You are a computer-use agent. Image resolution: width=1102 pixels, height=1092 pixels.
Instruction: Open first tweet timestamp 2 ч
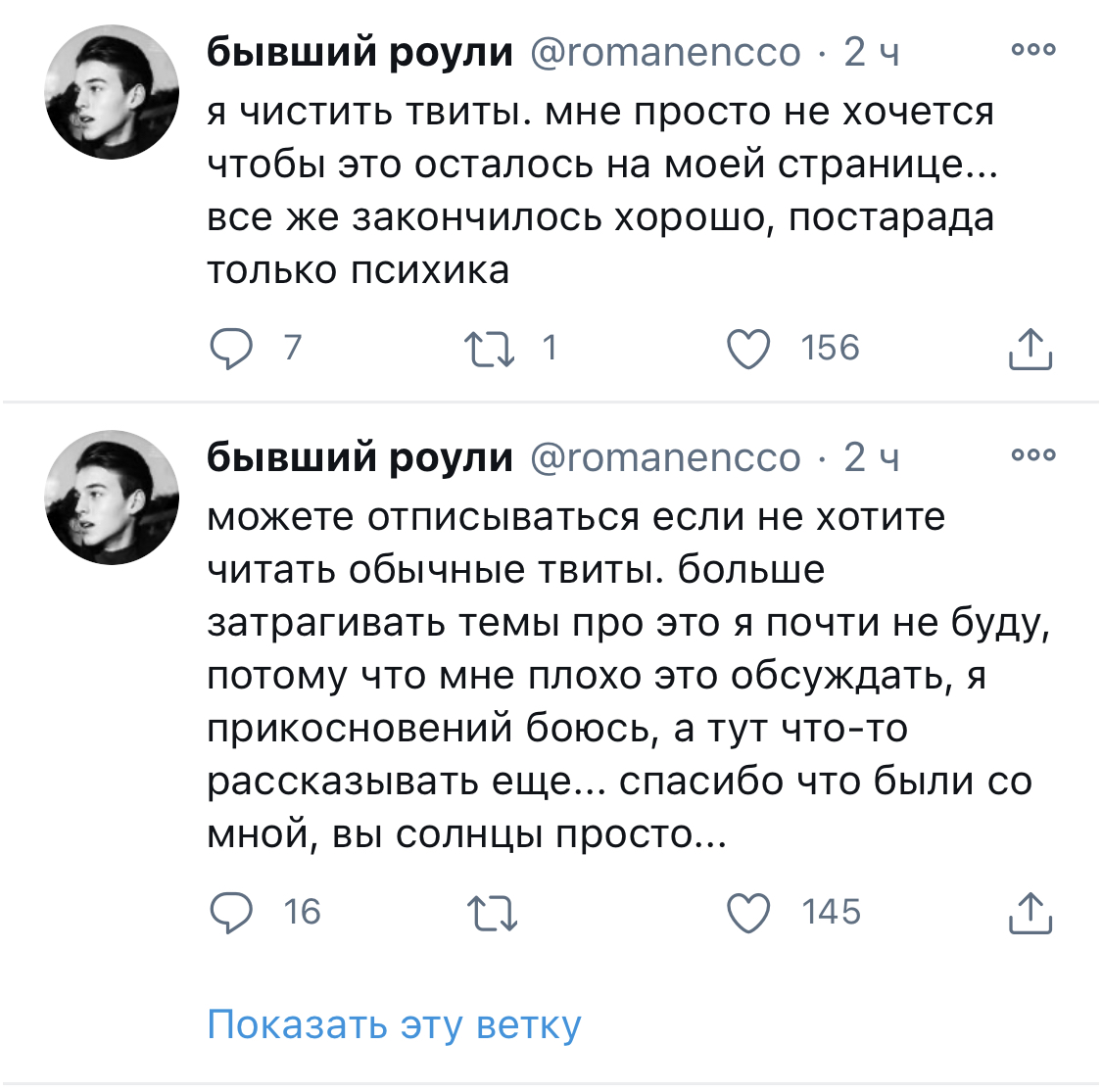[872, 52]
